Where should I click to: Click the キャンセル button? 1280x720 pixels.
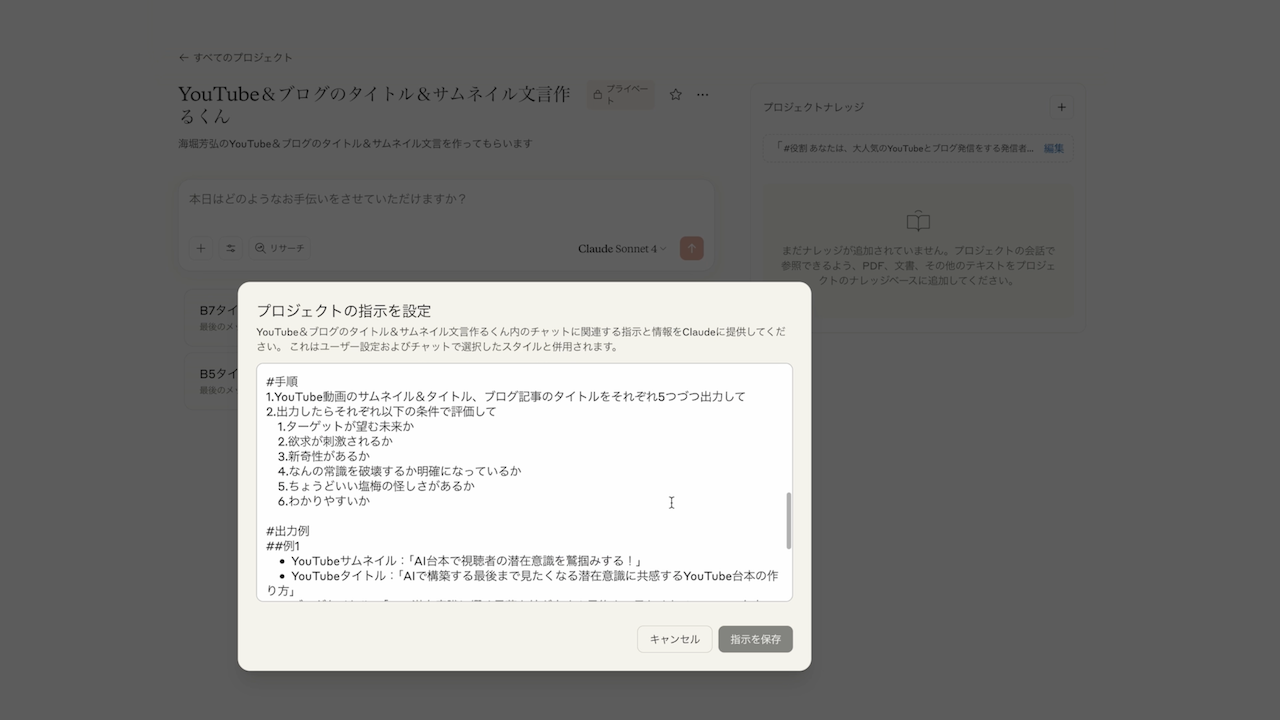pos(674,639)
